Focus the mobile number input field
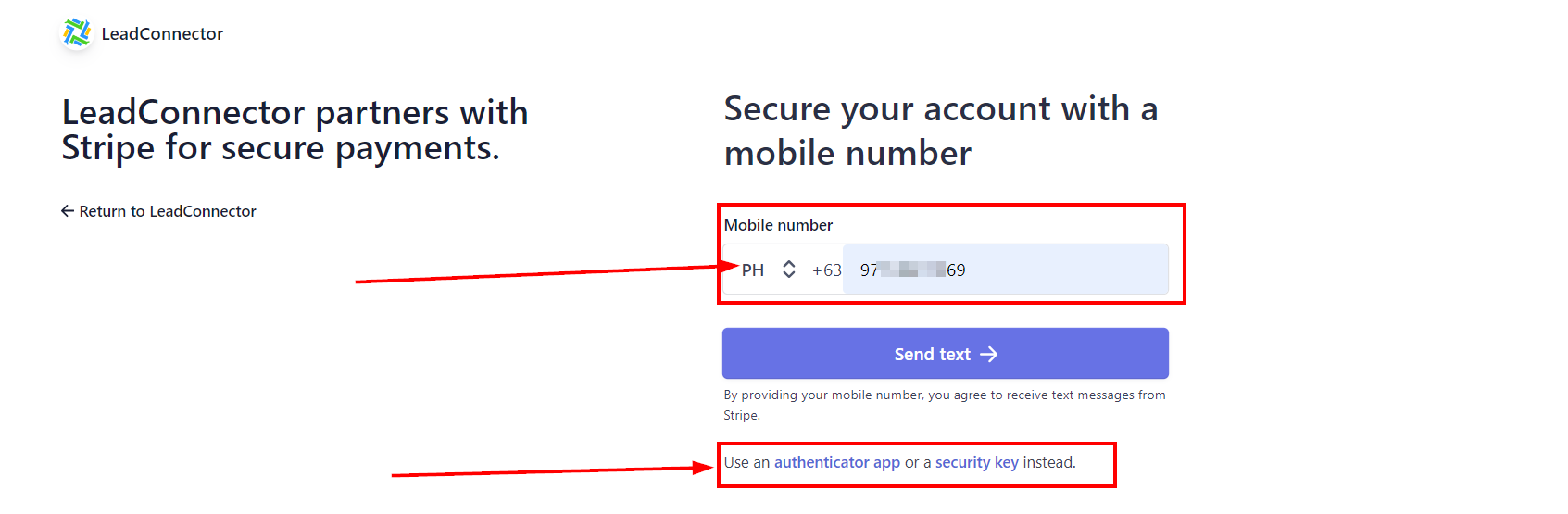This screenshot has width=1568, height=514. point(1065,270)
